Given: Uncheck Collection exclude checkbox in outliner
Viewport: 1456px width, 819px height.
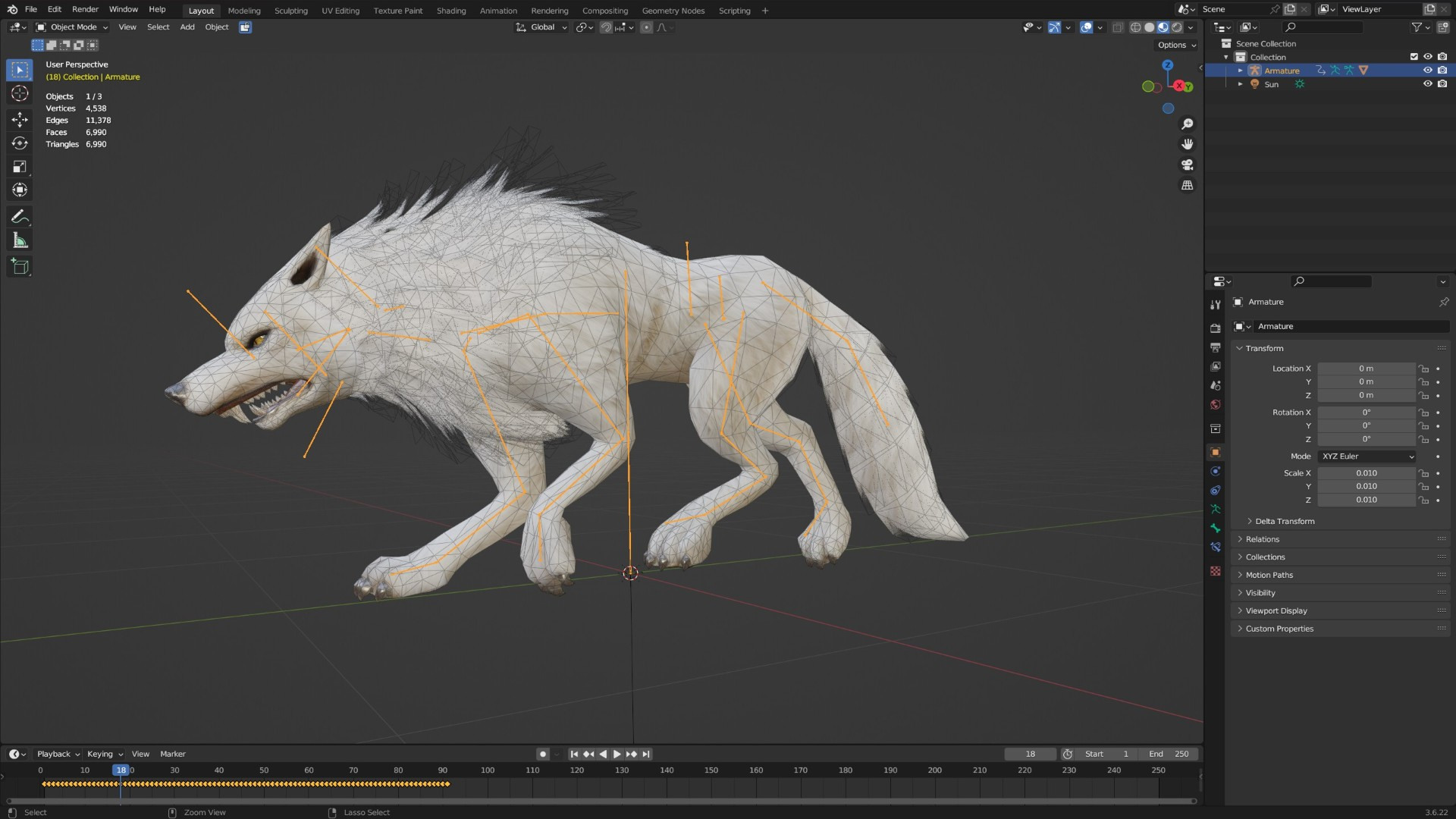Looking at the screenshot, I should (x=1414, y=57).
